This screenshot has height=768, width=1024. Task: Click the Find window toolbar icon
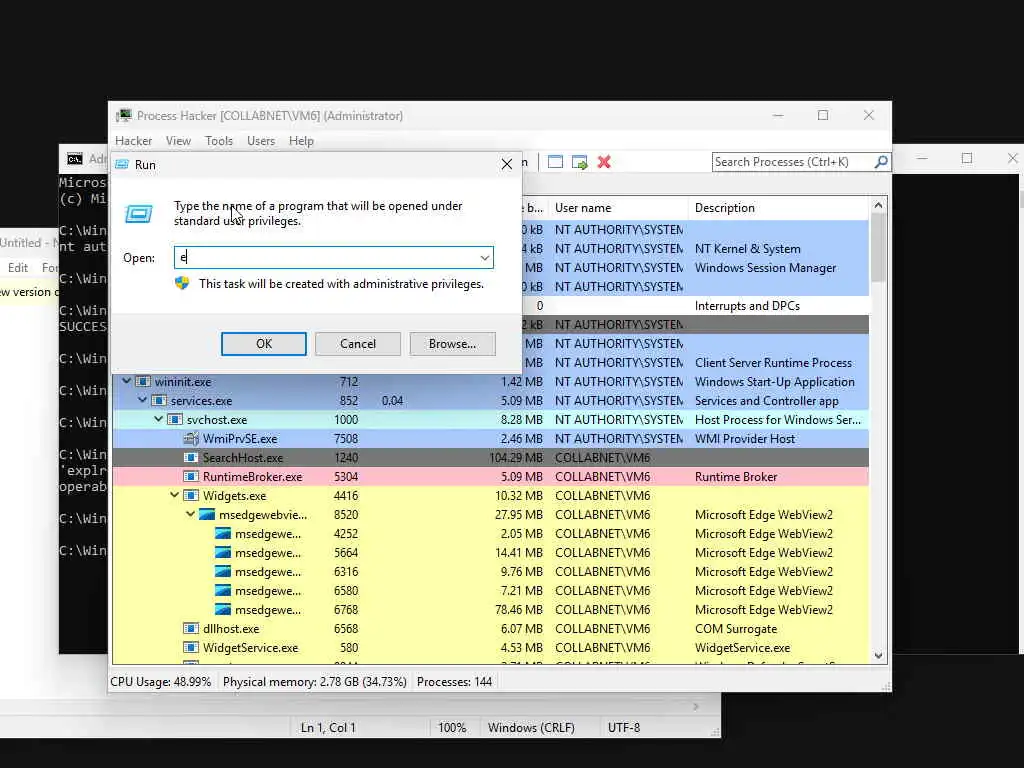pyautogui.click(x=555, y=162)
